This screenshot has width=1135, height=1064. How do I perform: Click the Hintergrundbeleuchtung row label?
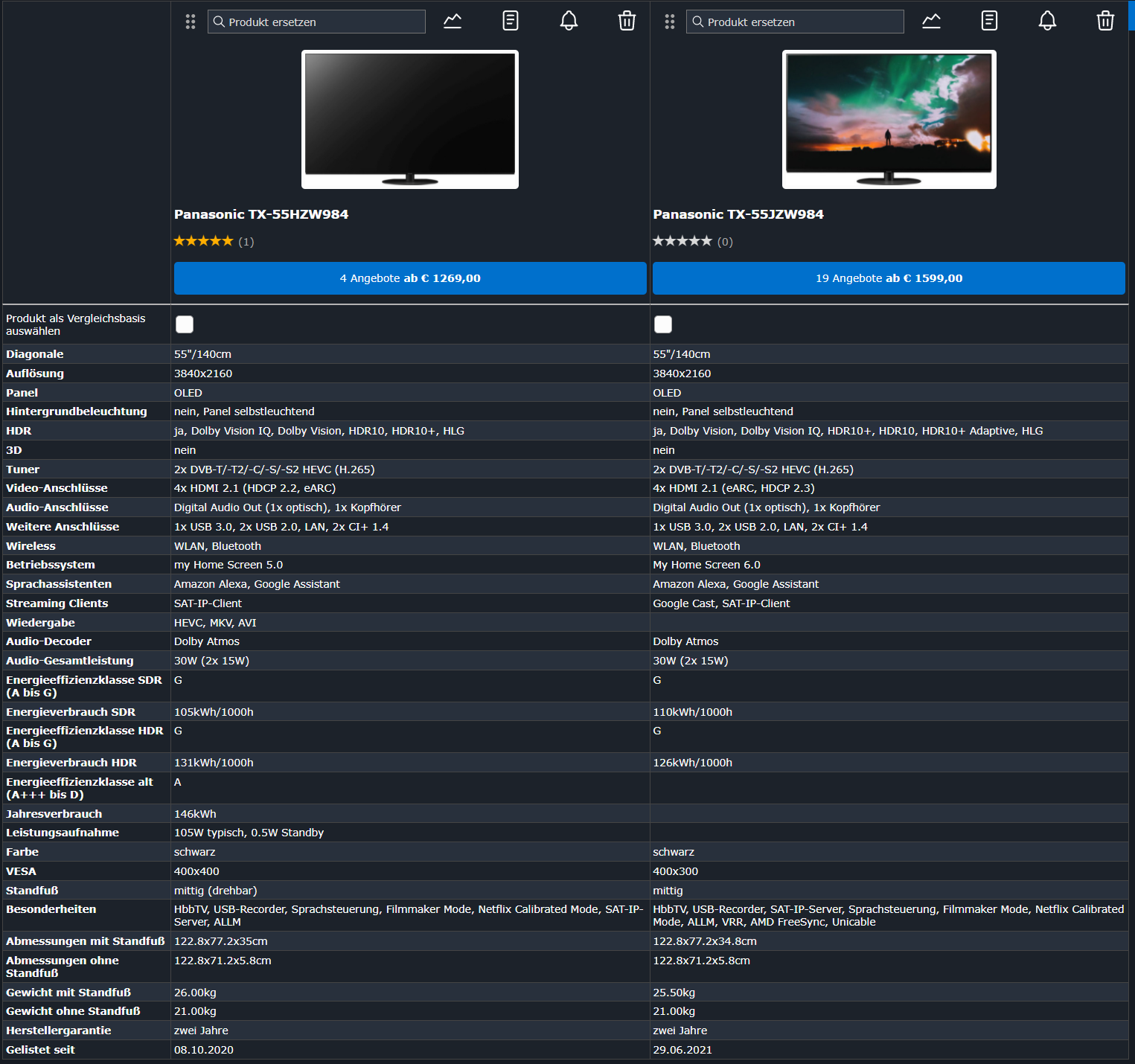pyautogui.click(x=77, y=411)
